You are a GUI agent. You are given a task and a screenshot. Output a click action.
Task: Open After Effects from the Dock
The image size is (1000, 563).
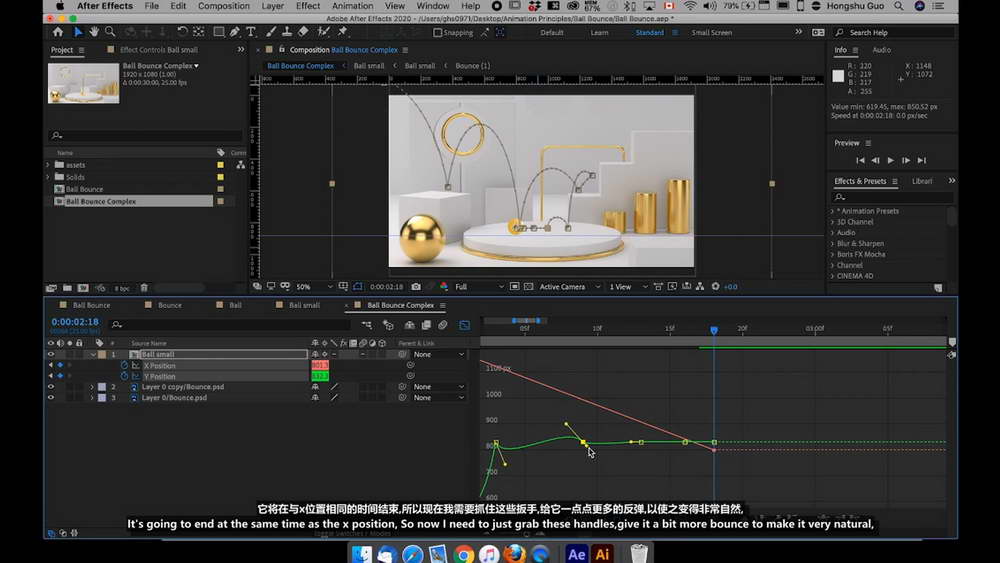tap(577, 553)
